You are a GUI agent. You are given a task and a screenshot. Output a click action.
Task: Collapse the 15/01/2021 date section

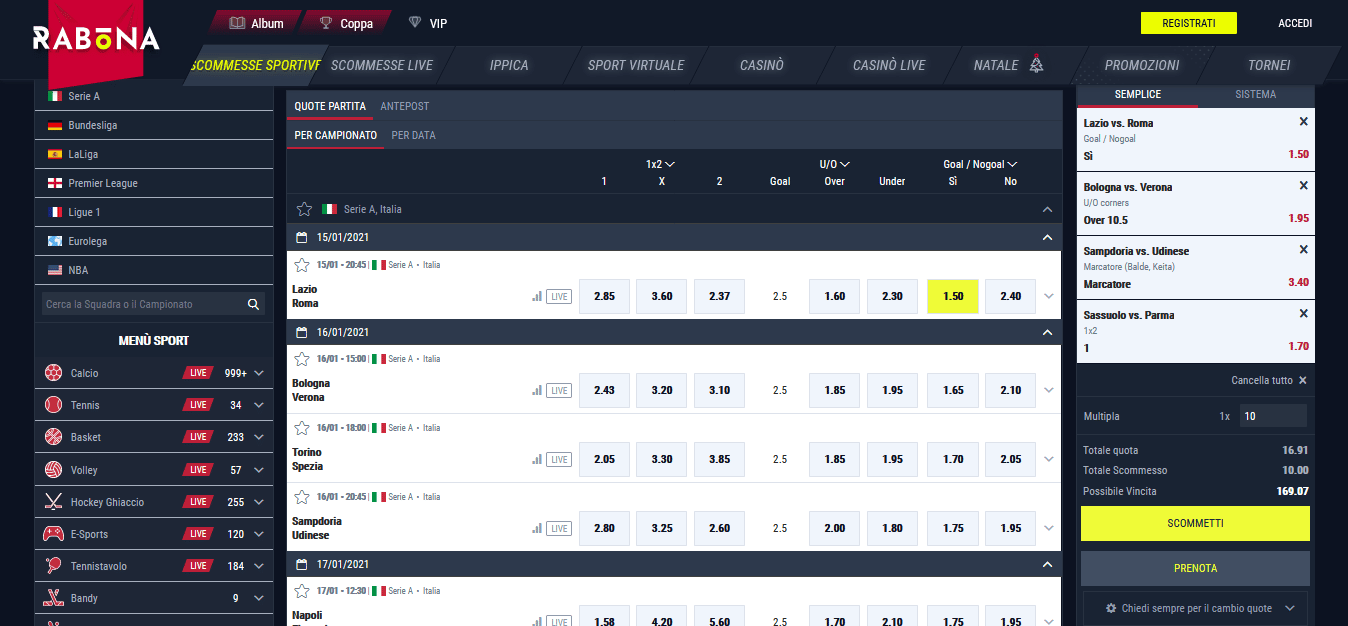click(1047, 238)
